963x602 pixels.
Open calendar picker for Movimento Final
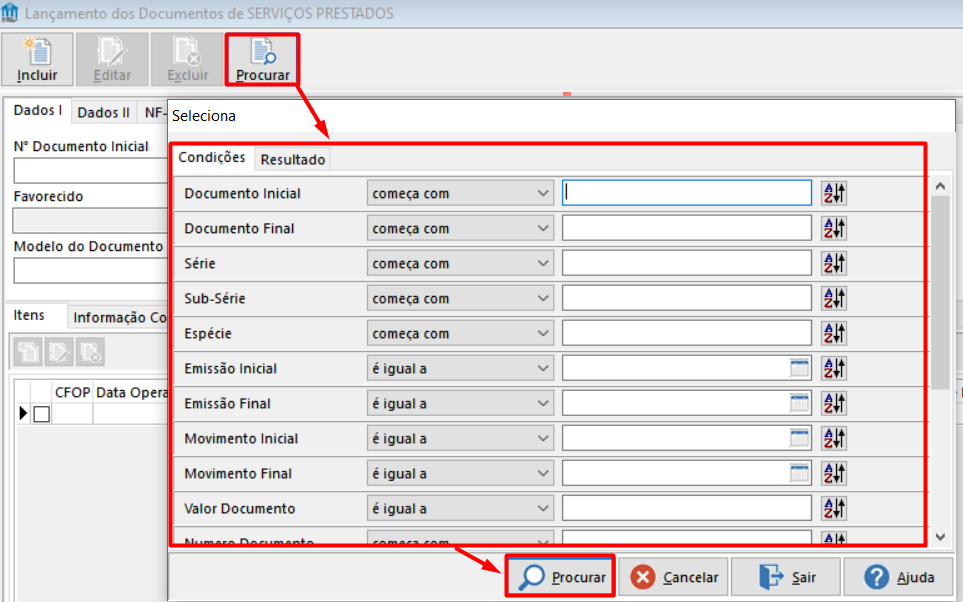tap(799, 474)
